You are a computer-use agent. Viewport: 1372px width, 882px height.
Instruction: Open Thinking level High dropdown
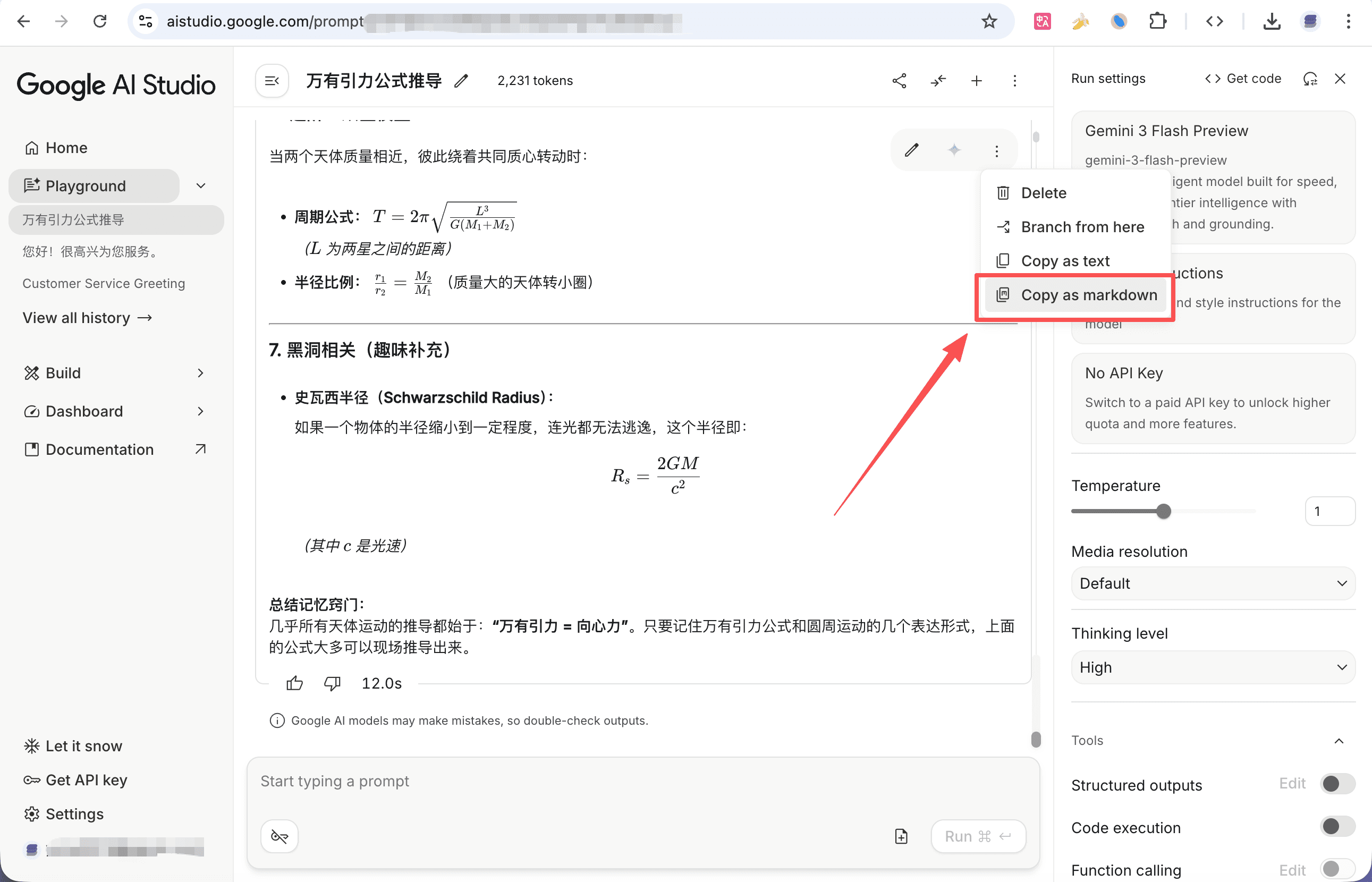pos(1213,667)
